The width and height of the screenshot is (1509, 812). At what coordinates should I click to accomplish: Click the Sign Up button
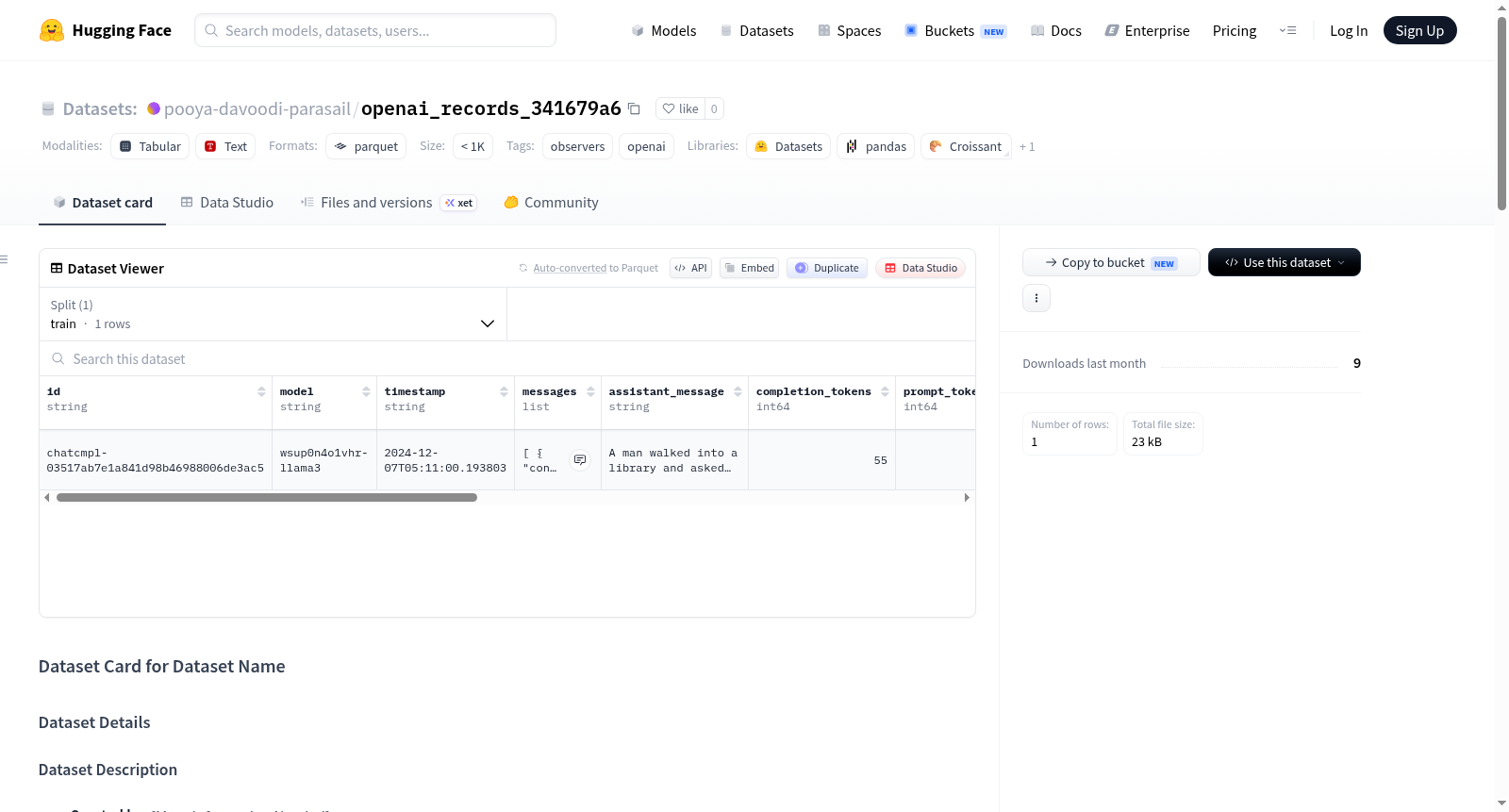pos(1420,30)
